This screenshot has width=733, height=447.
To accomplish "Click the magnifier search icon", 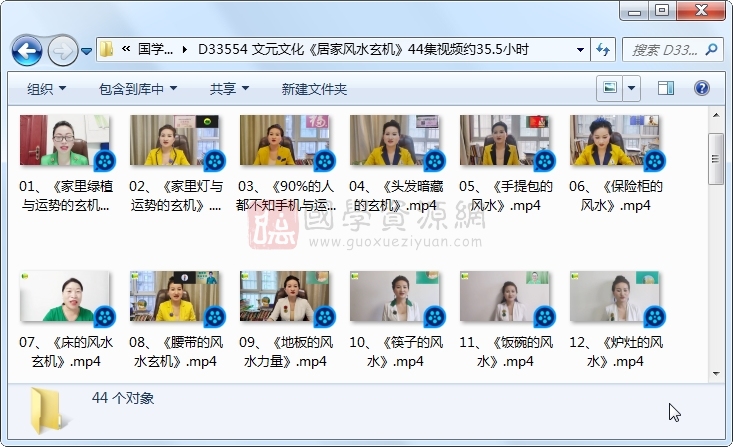I will [711, 49].
